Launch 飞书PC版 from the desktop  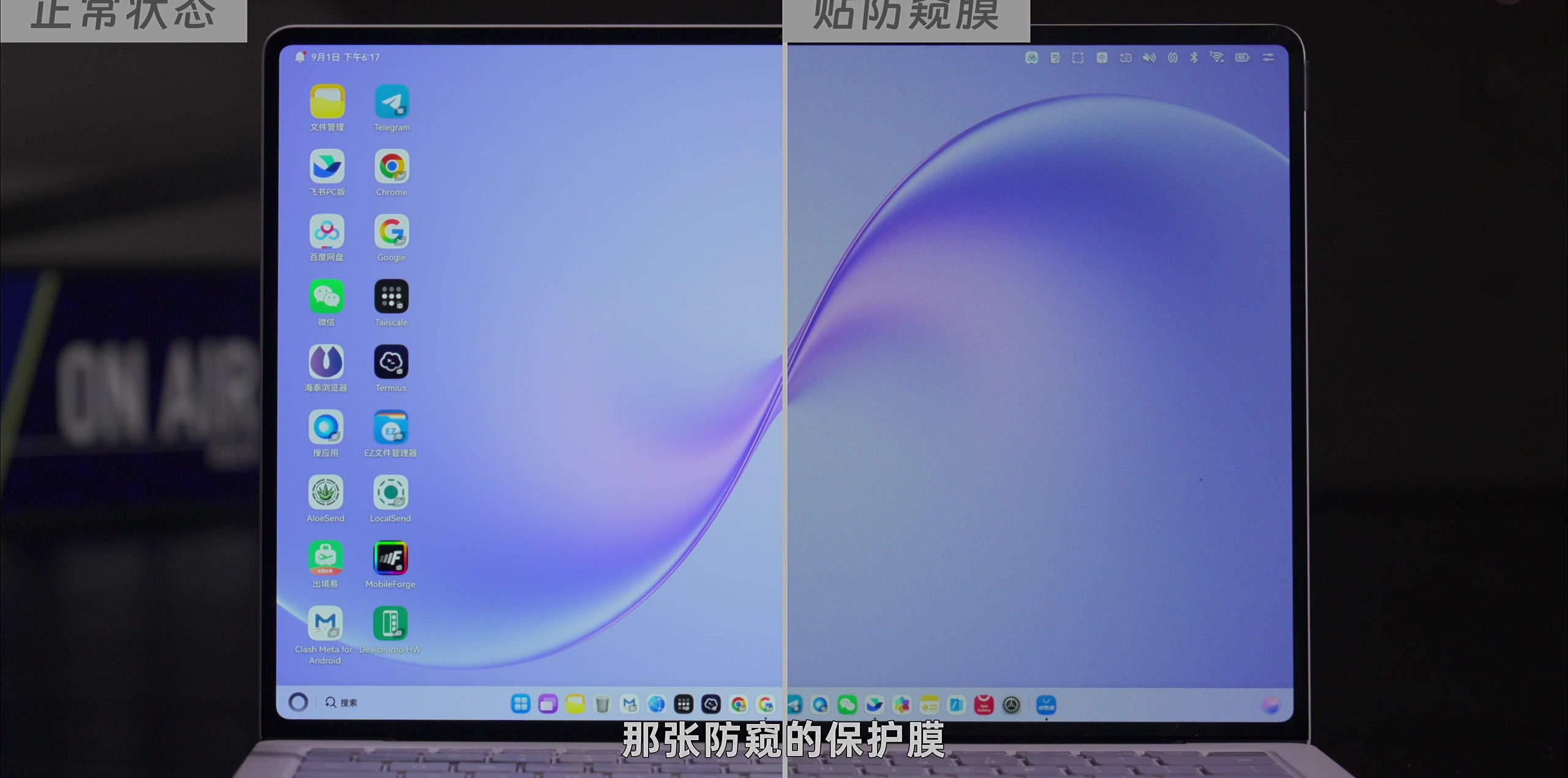[x=327, y=167]
